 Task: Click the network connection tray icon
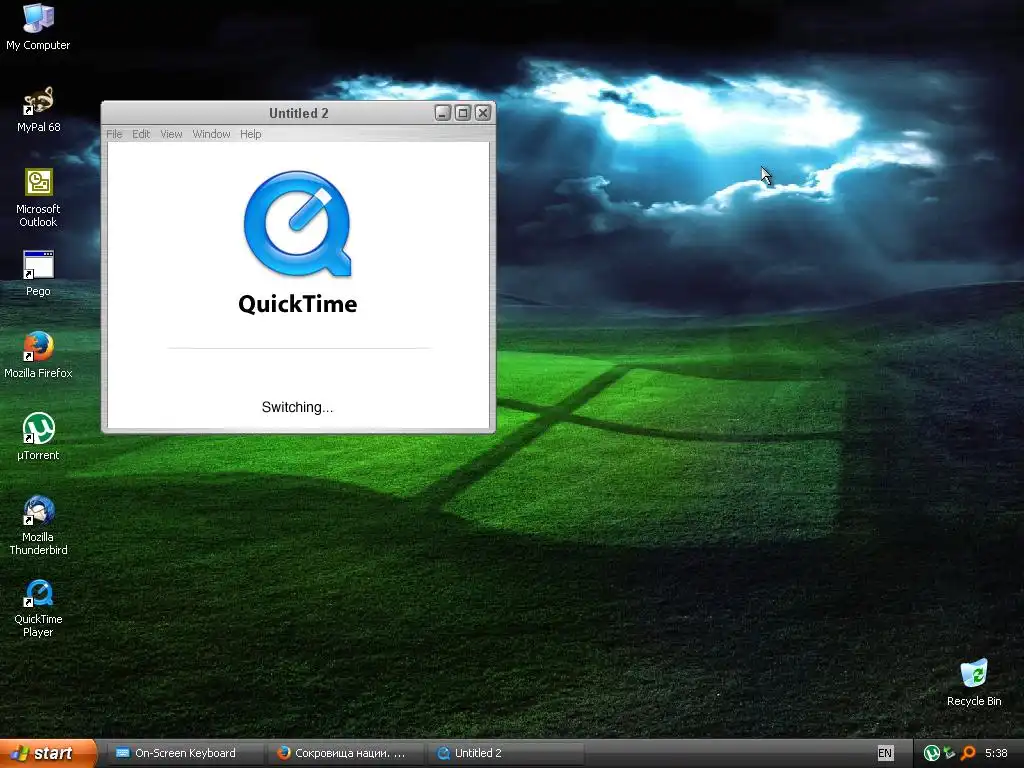[950, 753]
